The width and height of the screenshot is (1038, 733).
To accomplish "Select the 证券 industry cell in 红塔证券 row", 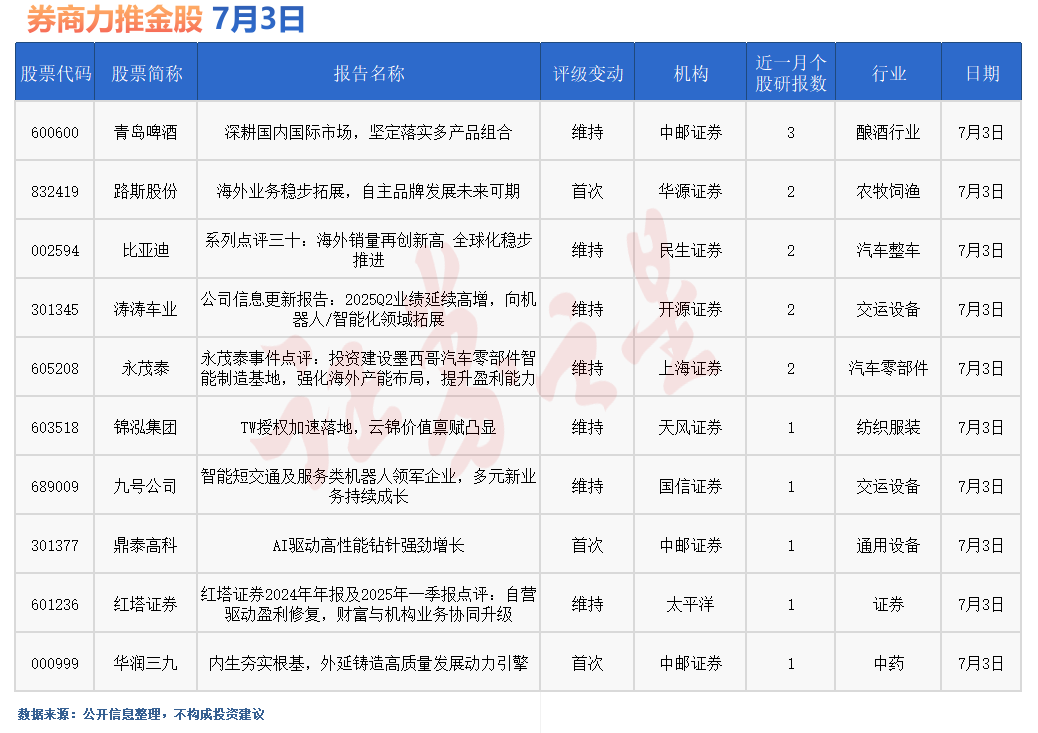I will point(888,605).
